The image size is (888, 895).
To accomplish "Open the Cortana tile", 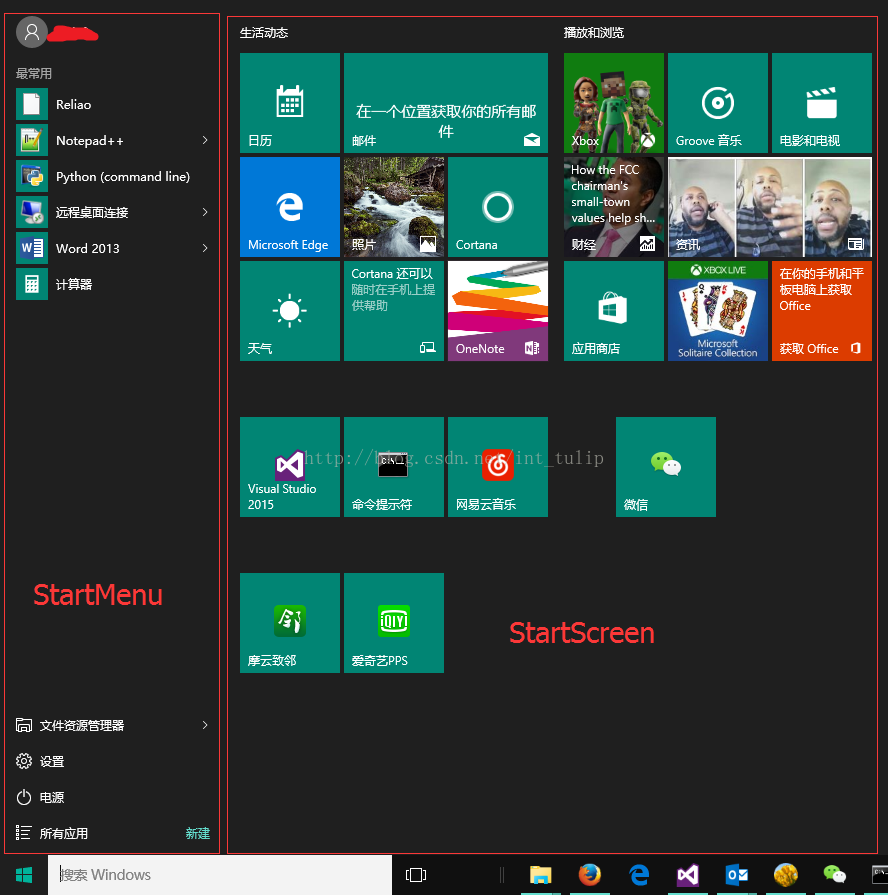I will [x=498, y=207].
